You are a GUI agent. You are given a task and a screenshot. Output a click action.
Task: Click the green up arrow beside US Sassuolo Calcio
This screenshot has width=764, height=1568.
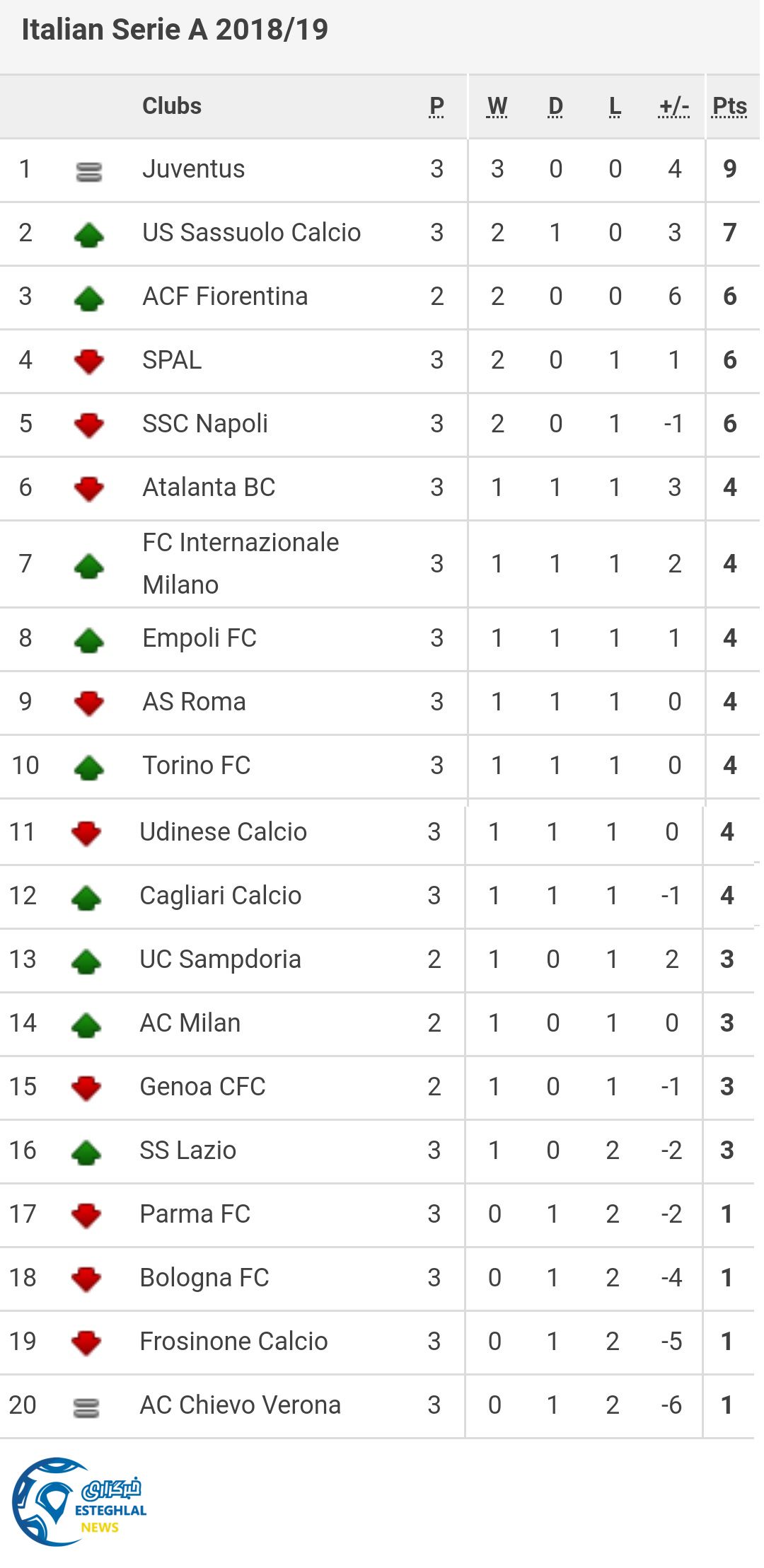coord(89,234)
